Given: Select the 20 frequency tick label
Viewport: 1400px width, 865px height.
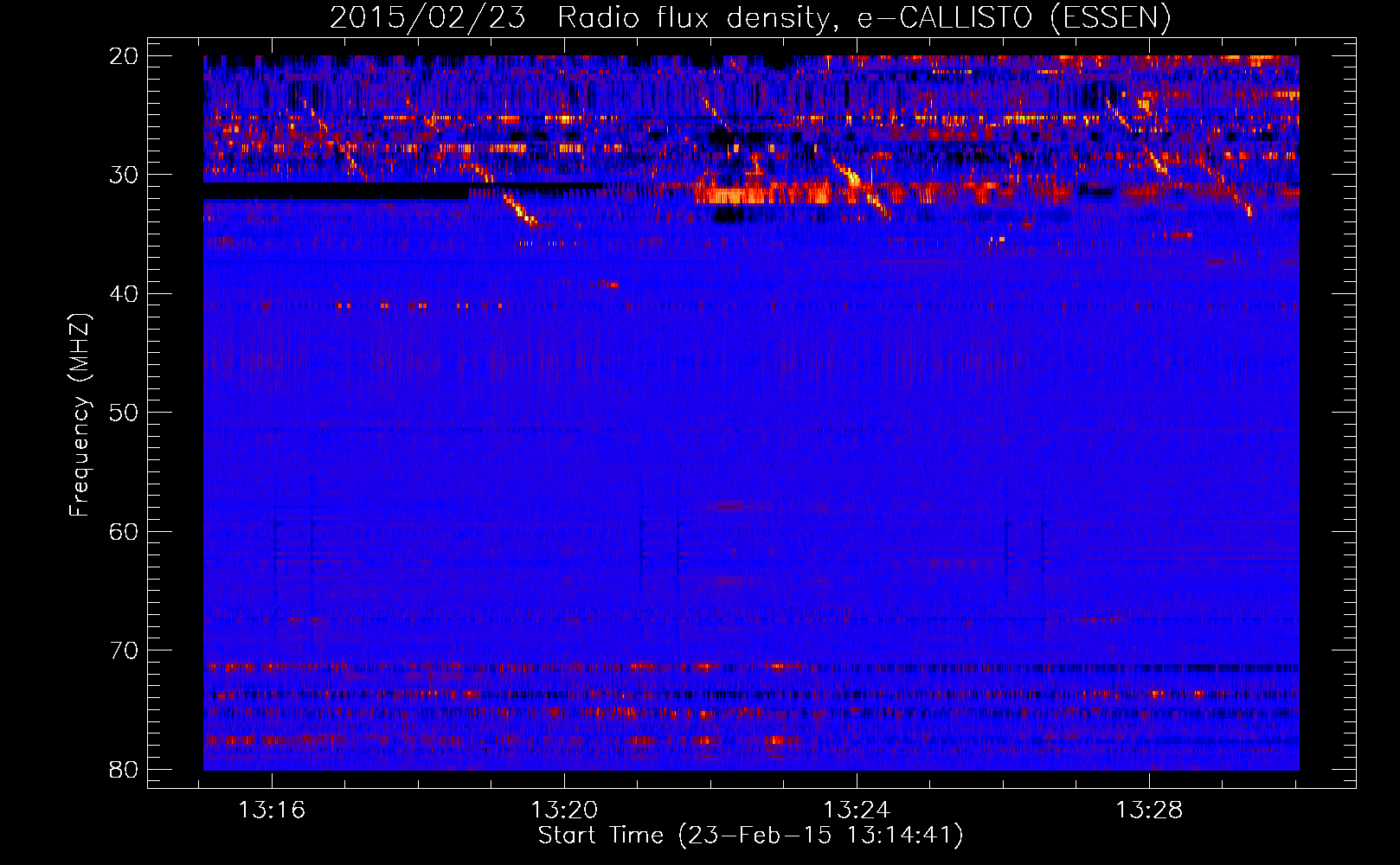Looking at the screenshot, I should [x=125, y=56].
